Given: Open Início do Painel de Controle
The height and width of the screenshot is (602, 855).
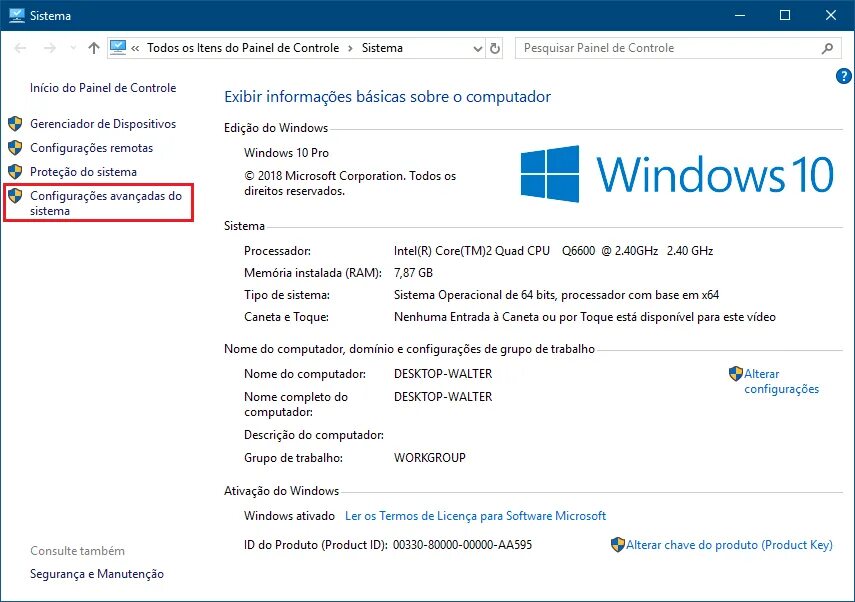Looking at the screenshot, I should tap(103, 88).
